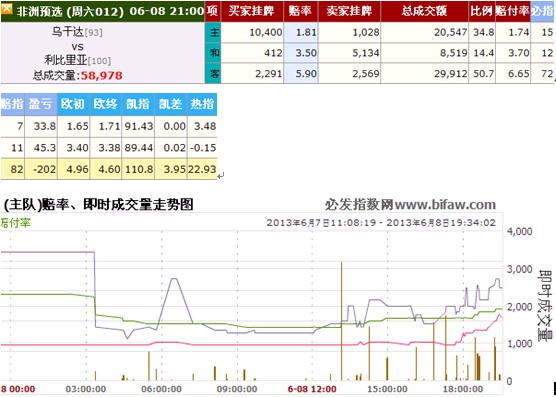Select the 赔率 column header

point(301,11)
